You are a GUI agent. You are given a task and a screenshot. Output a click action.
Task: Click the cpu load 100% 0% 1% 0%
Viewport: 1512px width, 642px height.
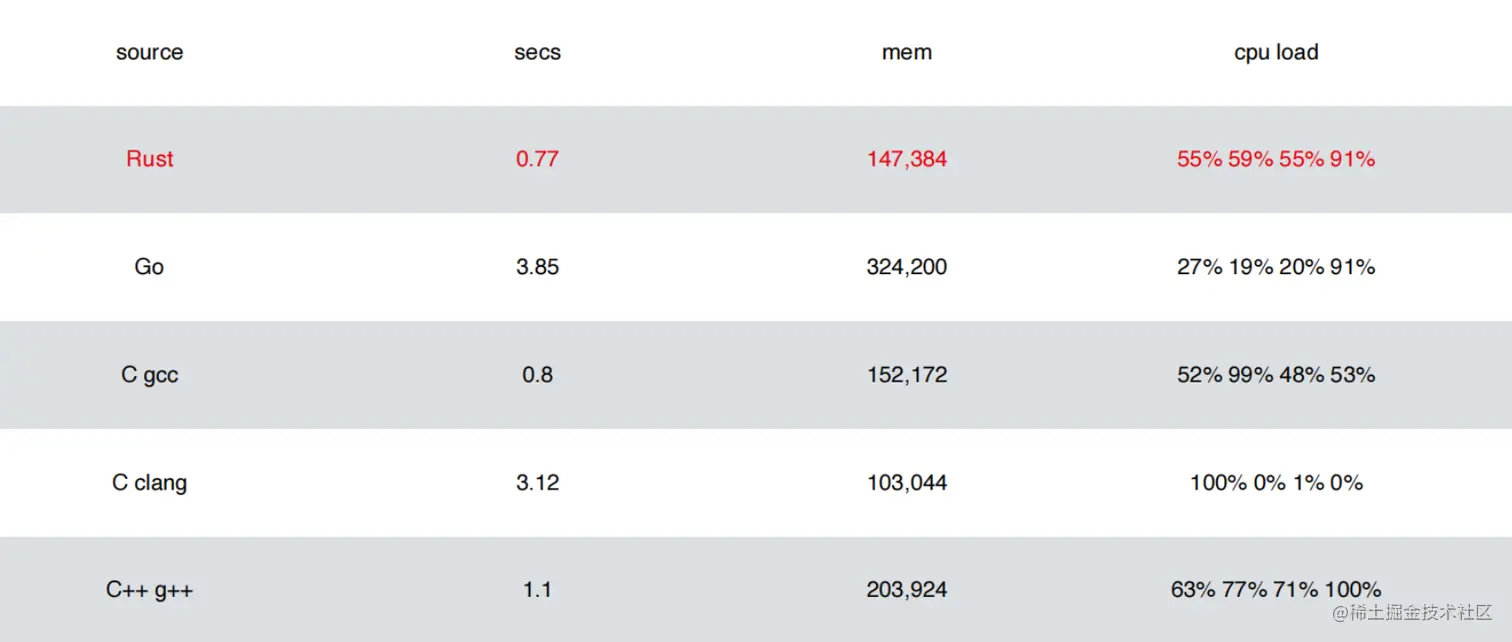1276,483
